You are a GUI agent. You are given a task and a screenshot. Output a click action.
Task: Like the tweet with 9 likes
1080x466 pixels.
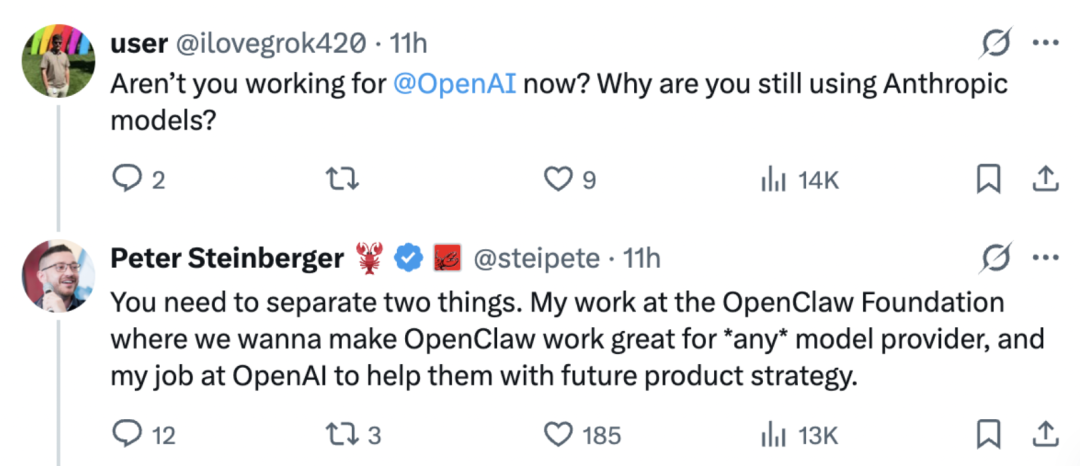tap(557, 179)
